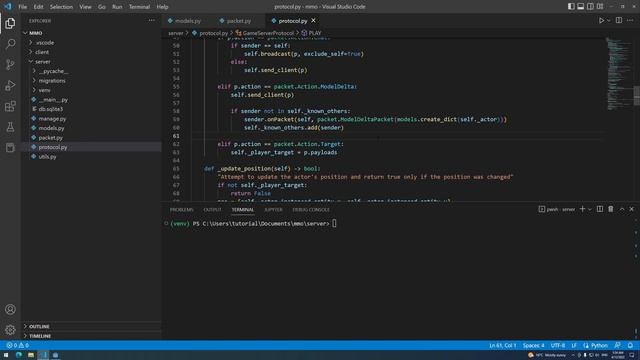The height and width of the screenshot is (360, 640).
Task: Maximize the terminal panel size
Action: (622, 209)
